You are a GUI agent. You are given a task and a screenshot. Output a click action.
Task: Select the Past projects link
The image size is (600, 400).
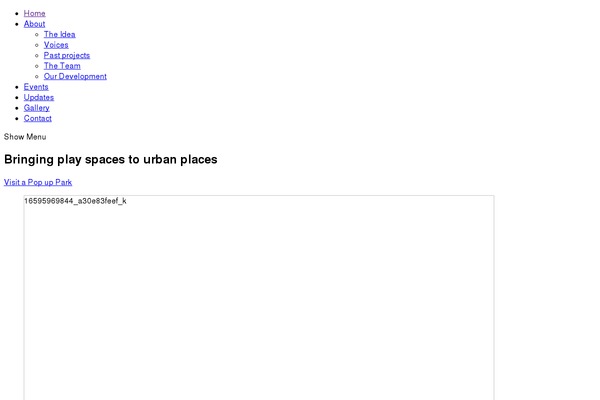point(66,55)
